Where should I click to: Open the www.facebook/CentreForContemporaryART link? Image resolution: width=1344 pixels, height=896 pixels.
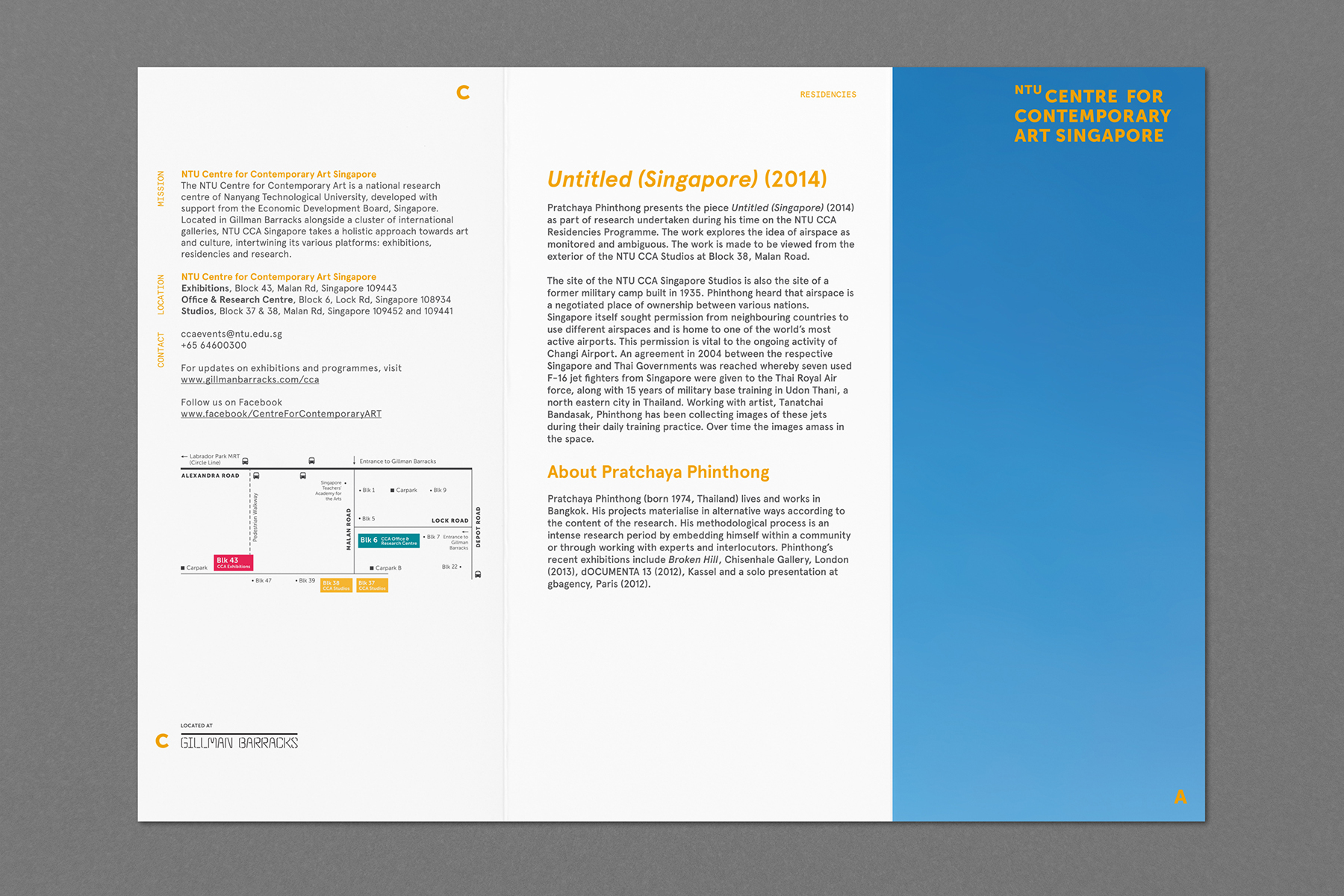281,414
